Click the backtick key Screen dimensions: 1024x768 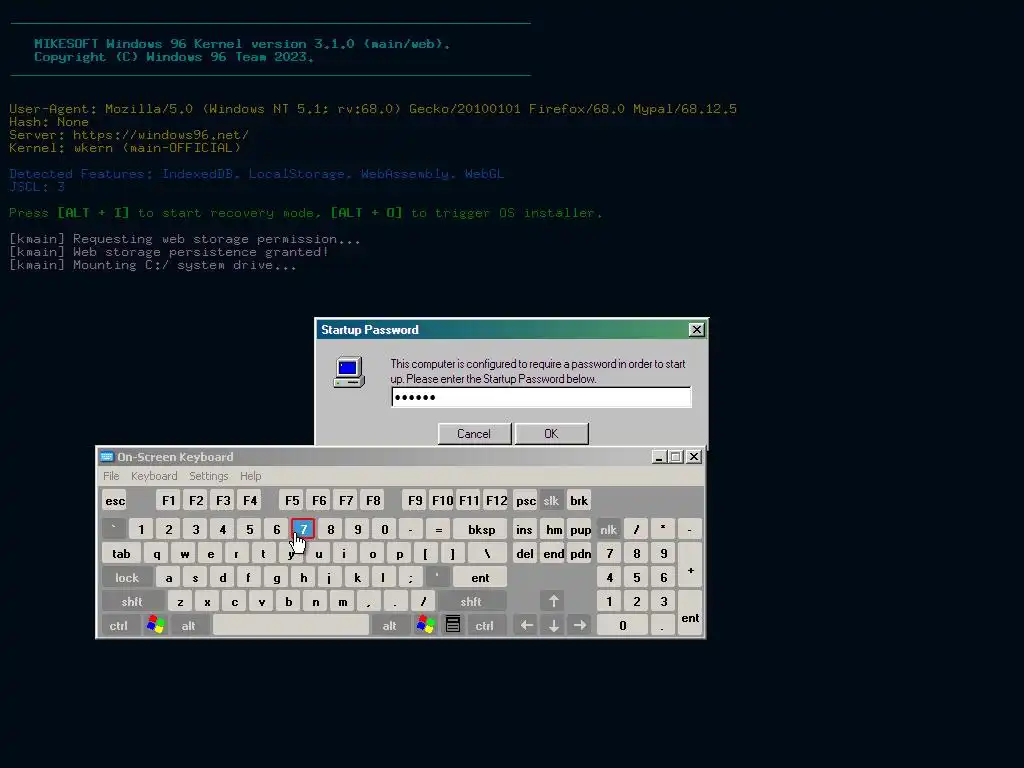click(x=114, y=529)
